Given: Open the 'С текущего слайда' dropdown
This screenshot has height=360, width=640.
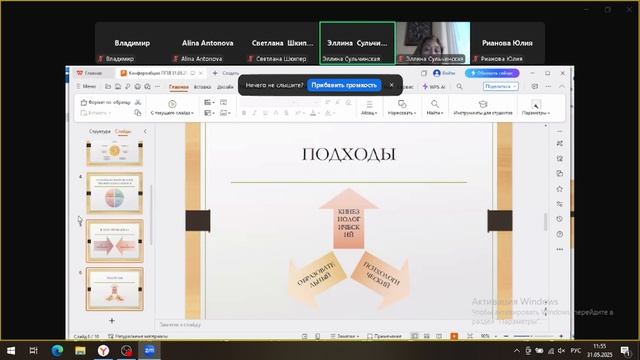Looking at the screenshot, I should [x=172, y=113].
